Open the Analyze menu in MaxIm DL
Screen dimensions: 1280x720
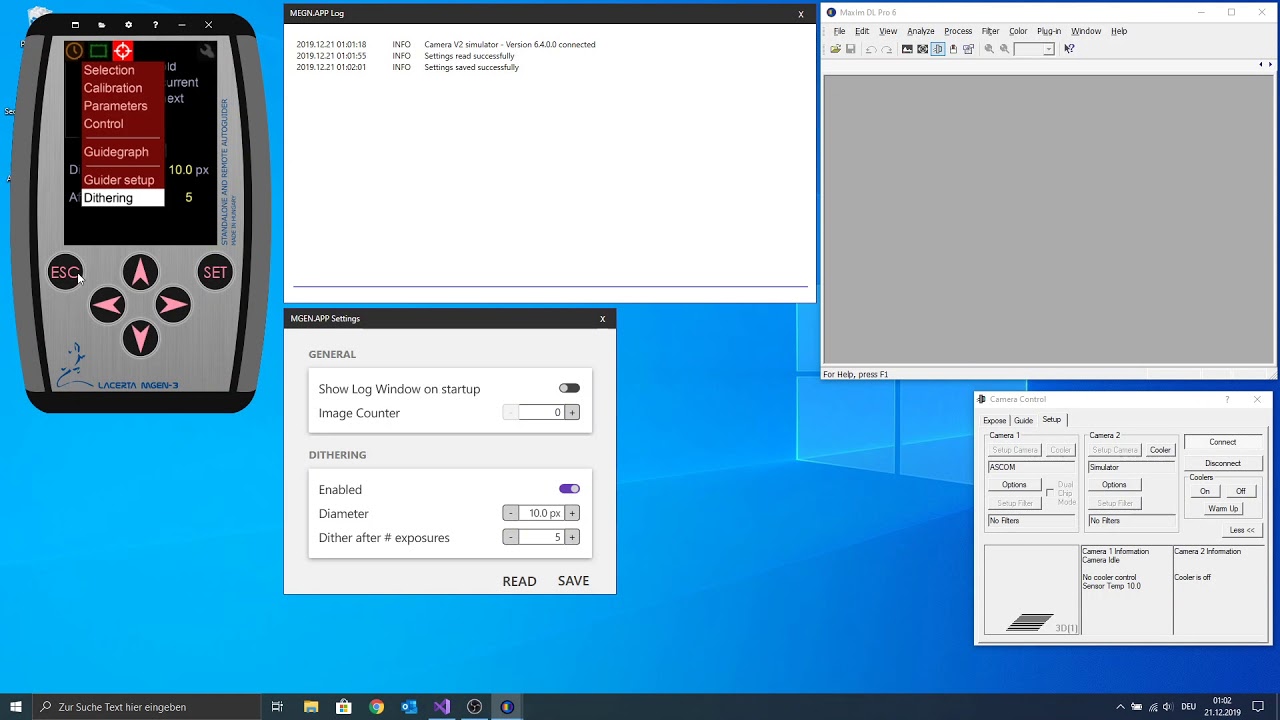(920, 31)
